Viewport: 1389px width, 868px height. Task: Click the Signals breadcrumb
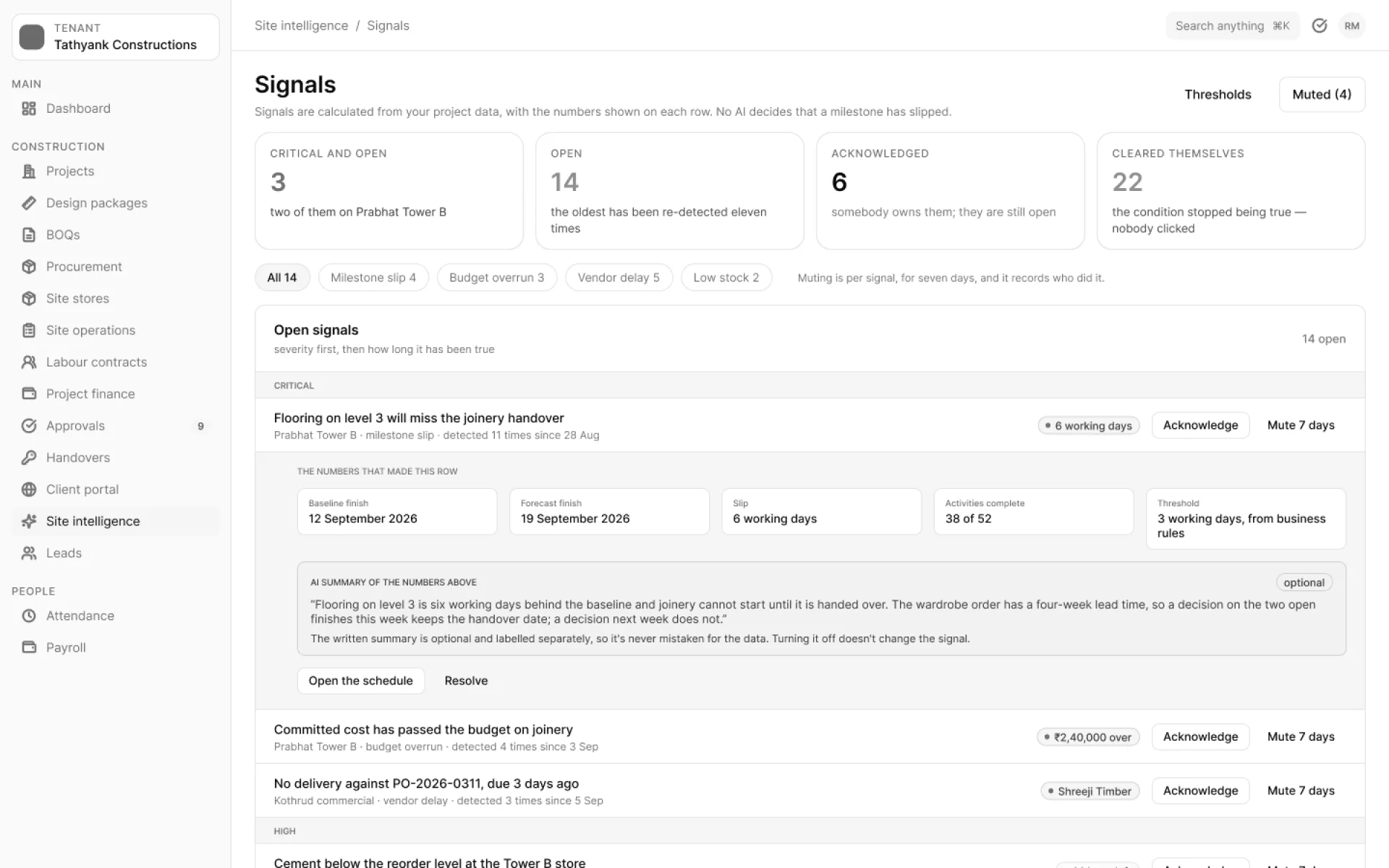(x=388, y=26)
